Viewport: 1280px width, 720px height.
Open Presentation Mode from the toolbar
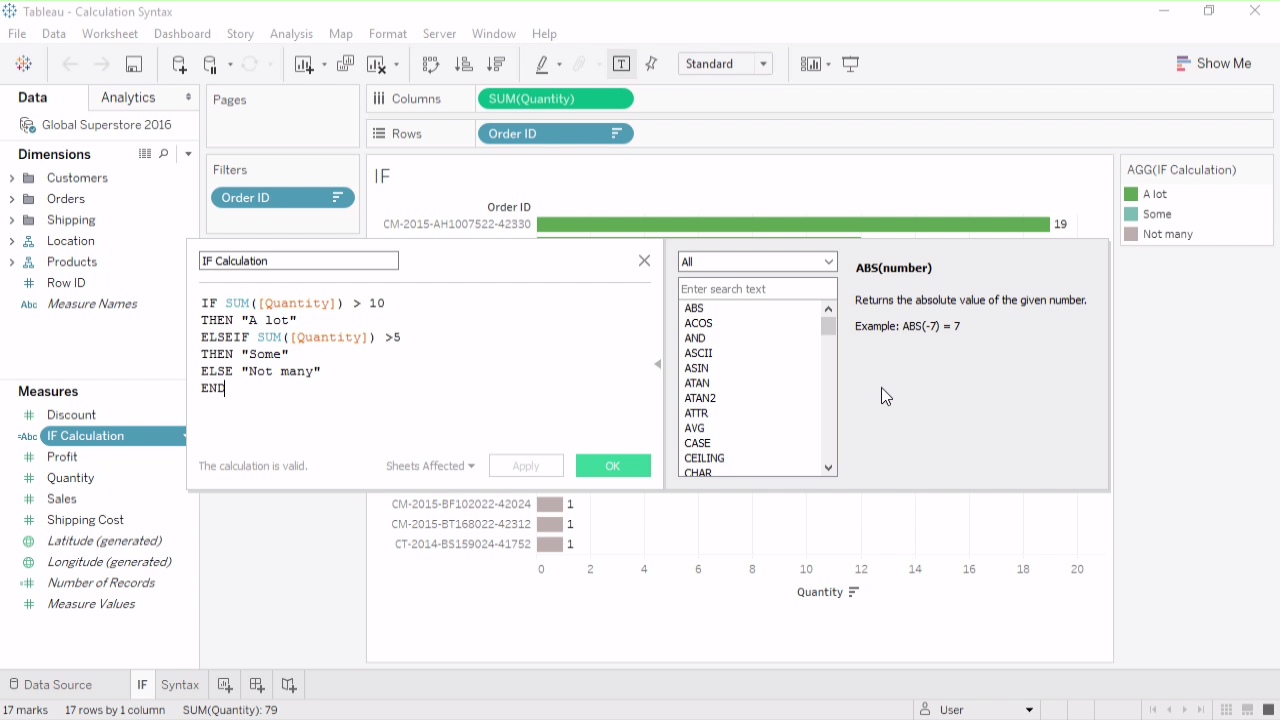(x=851, y=64)
